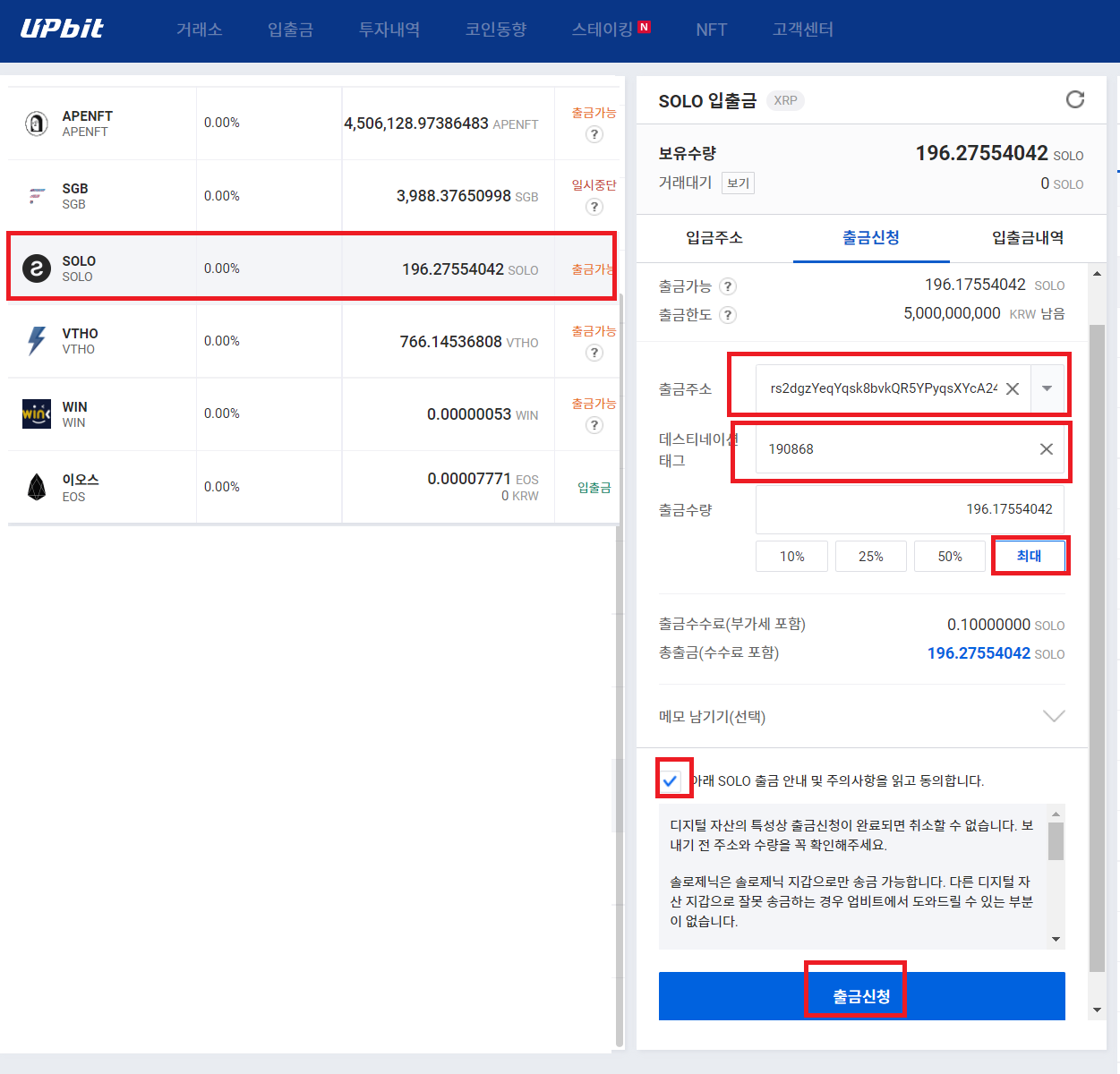Click the N badge beside 스테이킹
This screenshot has height=1074, width=1120.
[x=644, y=27]
